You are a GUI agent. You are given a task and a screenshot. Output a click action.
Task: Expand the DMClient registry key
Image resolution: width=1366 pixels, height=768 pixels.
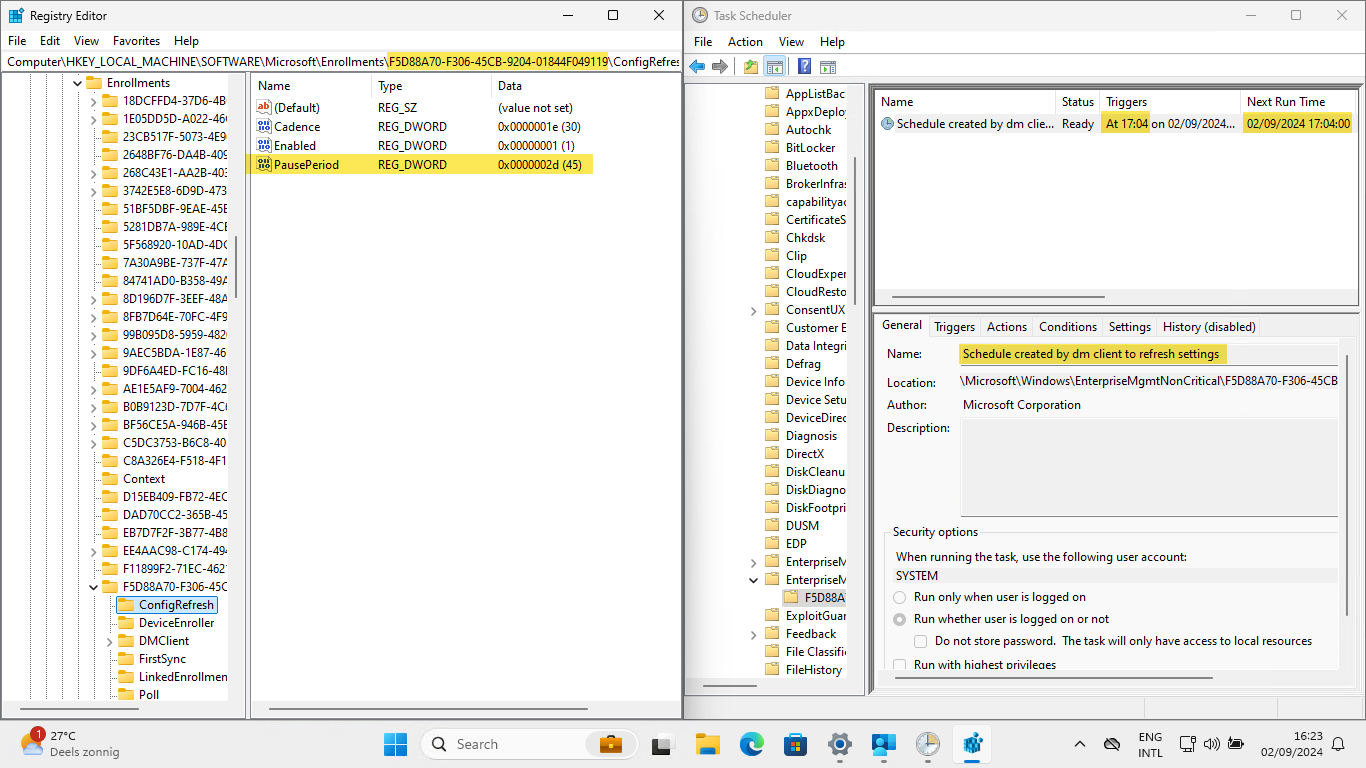coord(110,641)
